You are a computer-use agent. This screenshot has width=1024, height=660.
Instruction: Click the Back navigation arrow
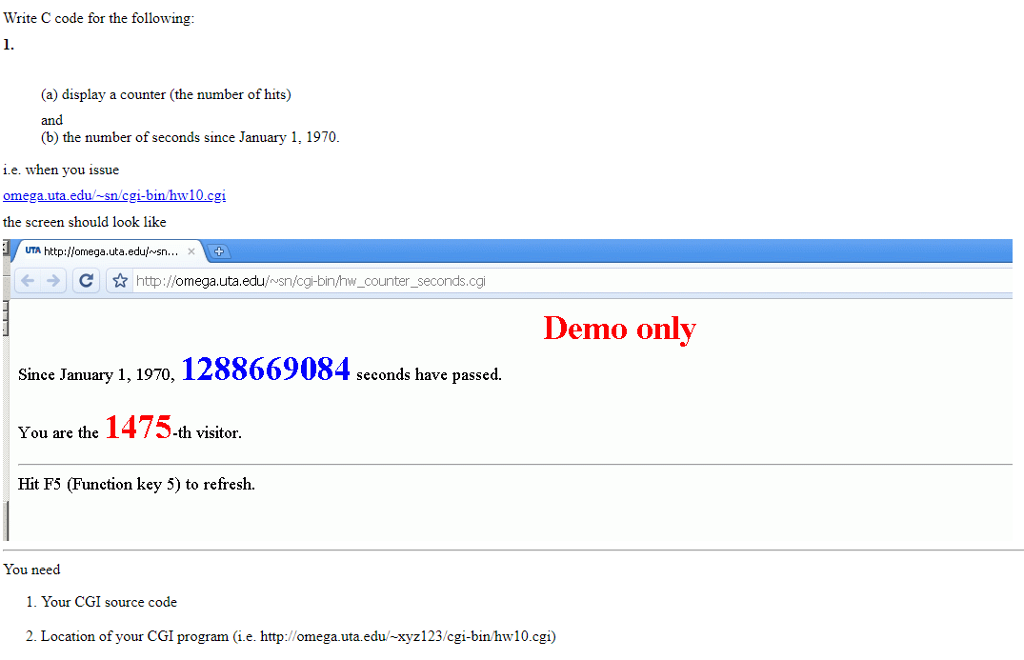(28, 280)
